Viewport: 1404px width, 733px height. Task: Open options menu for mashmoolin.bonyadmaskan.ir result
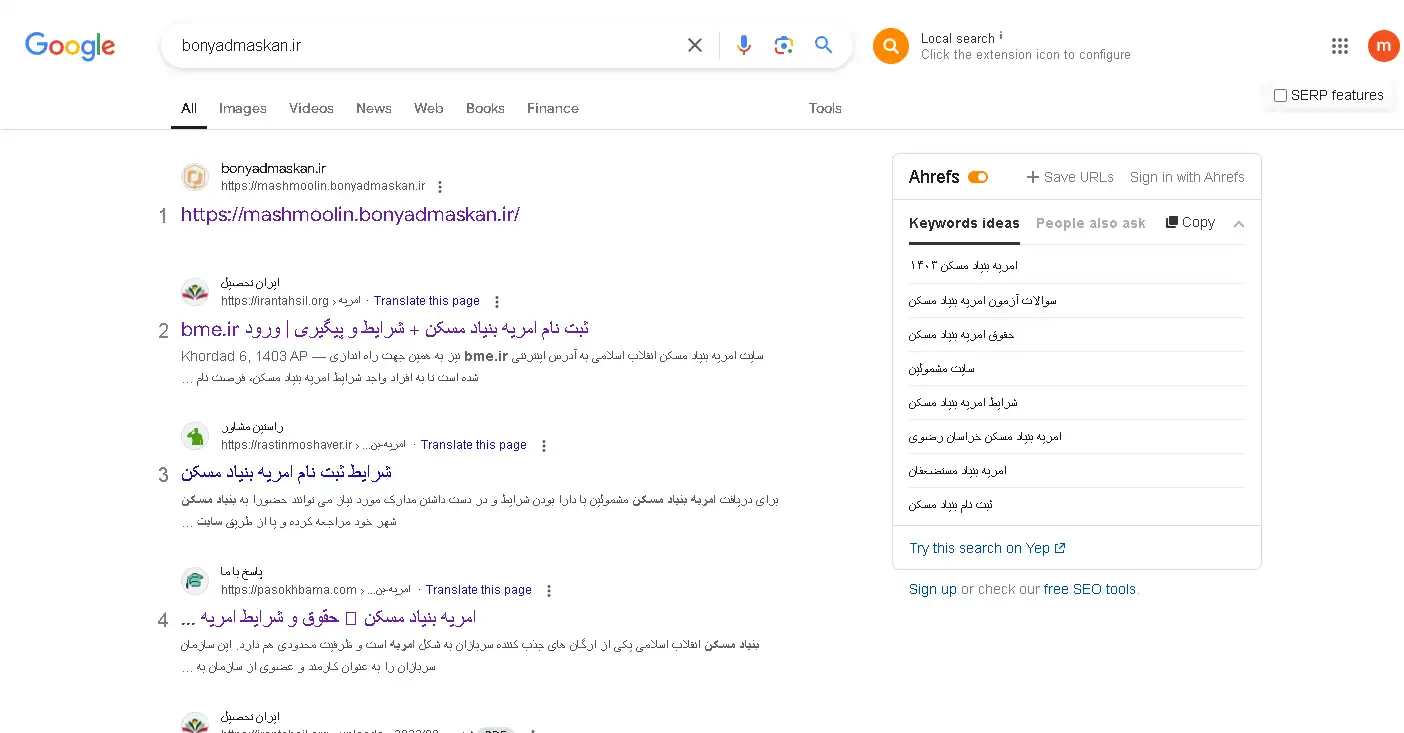click(x=440, y=187)
